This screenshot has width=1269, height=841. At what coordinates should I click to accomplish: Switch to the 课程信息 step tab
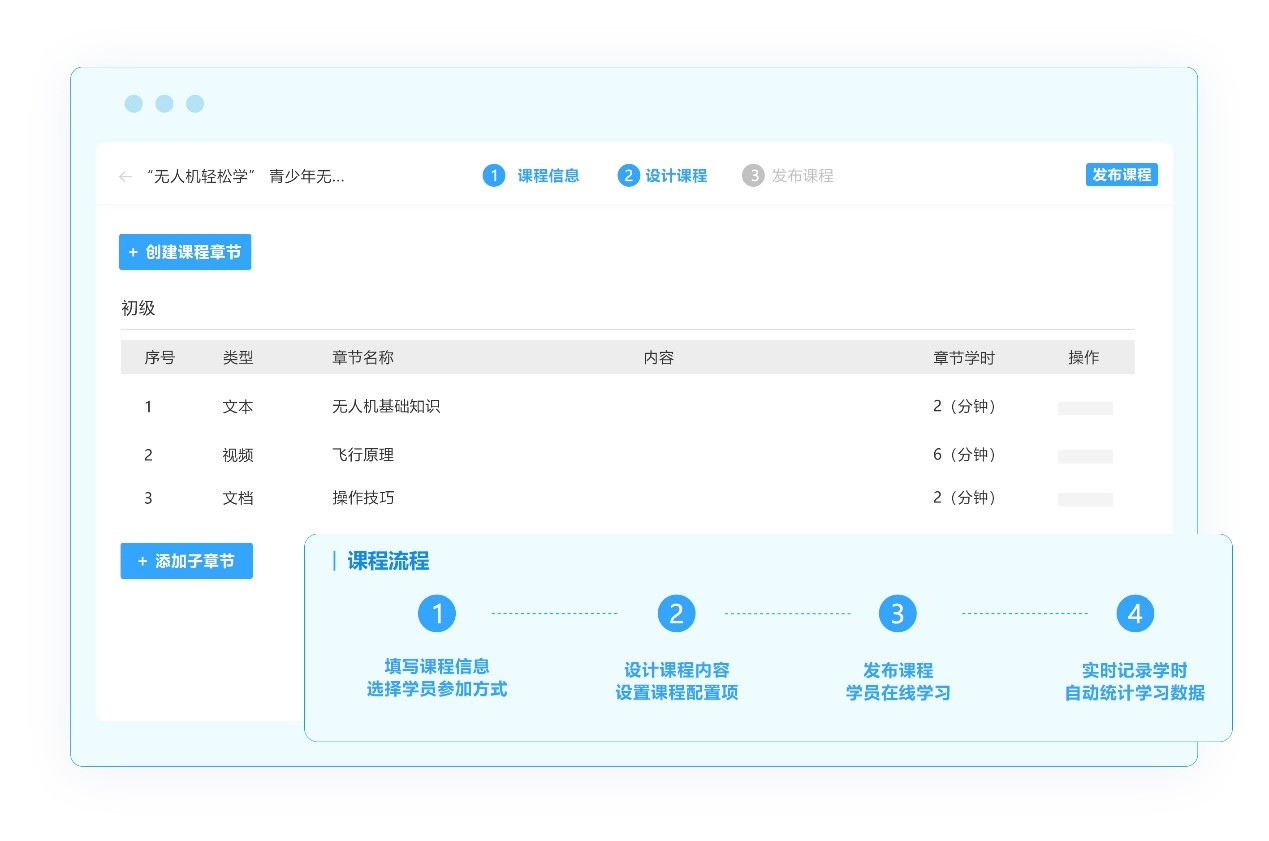coord(548,176)
